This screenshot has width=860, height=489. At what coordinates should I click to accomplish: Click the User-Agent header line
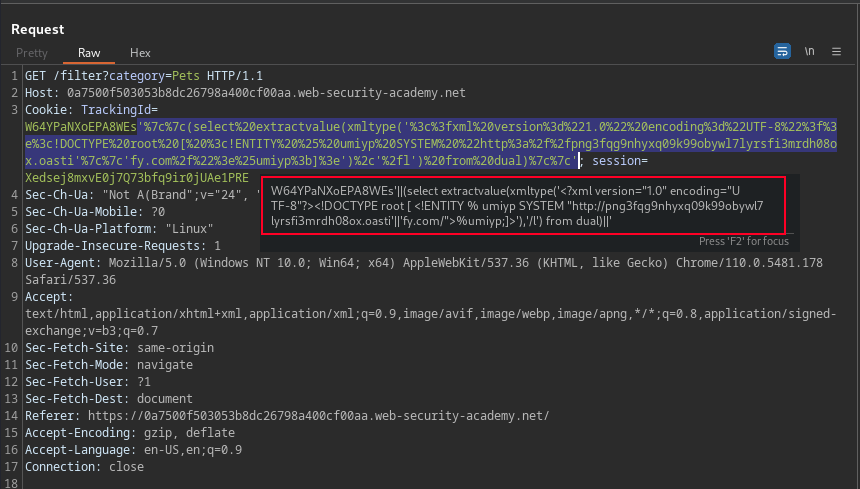[x=423, y=263]
